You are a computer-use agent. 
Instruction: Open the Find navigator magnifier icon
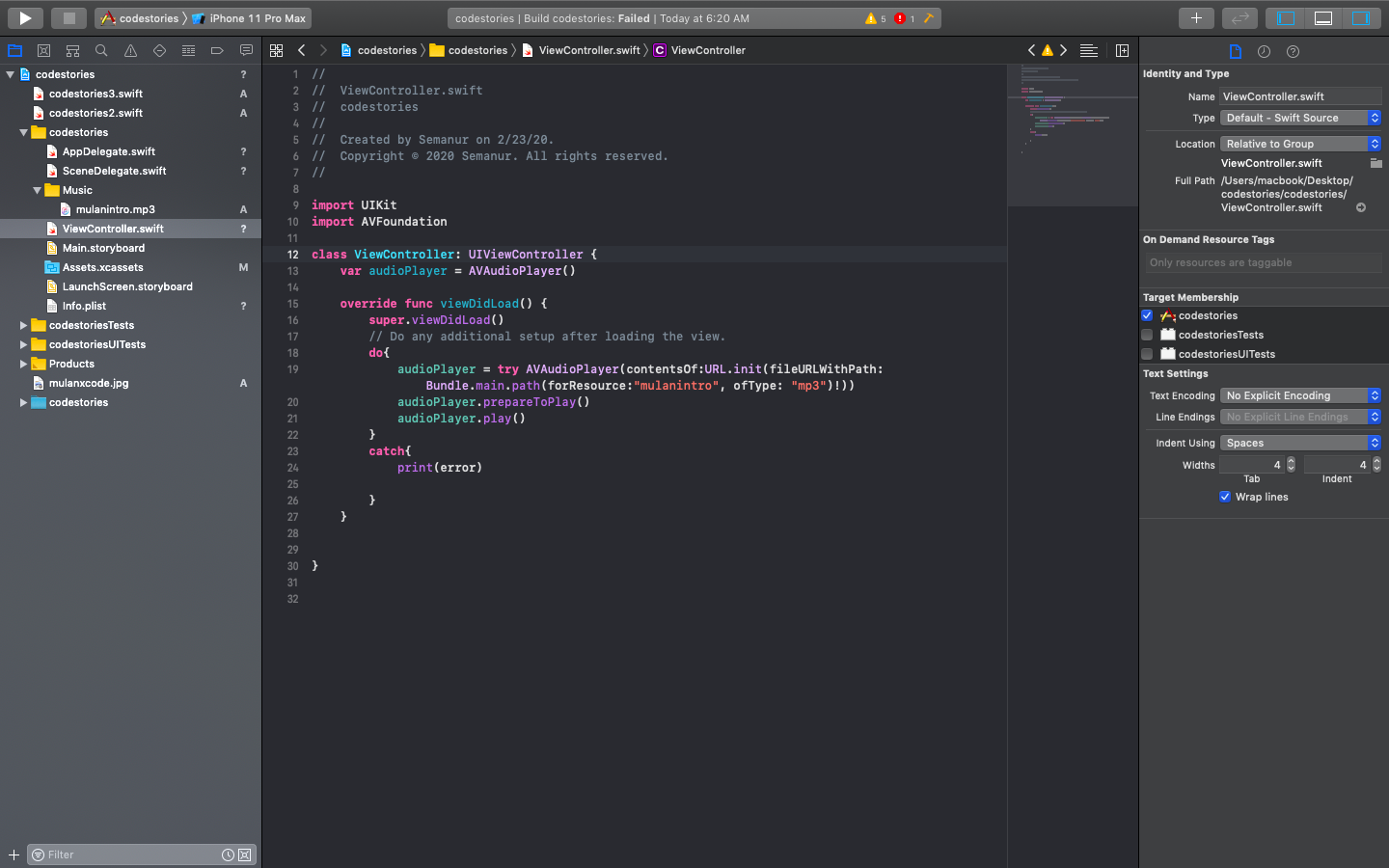coord(101,50)
